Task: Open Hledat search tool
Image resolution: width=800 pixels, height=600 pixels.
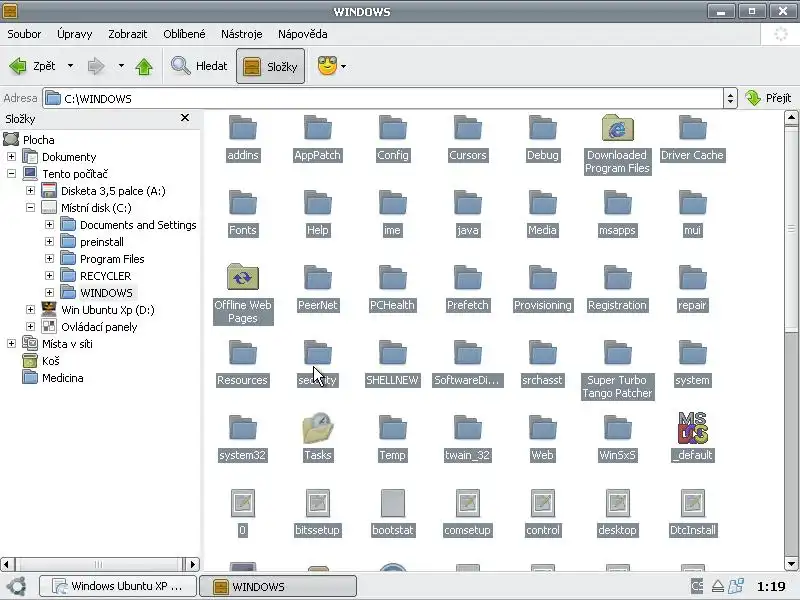Action: [199, 66]
